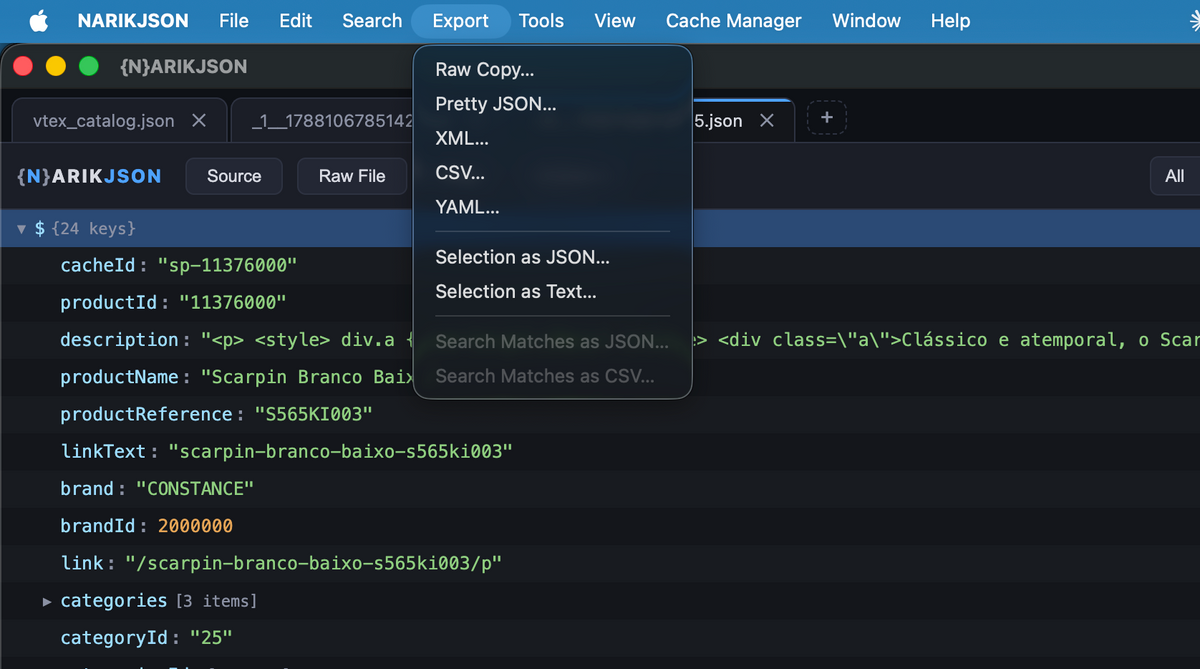Open the View menu
The height and width of the screenshot is (669, 1200).
(x=615, y=20)
